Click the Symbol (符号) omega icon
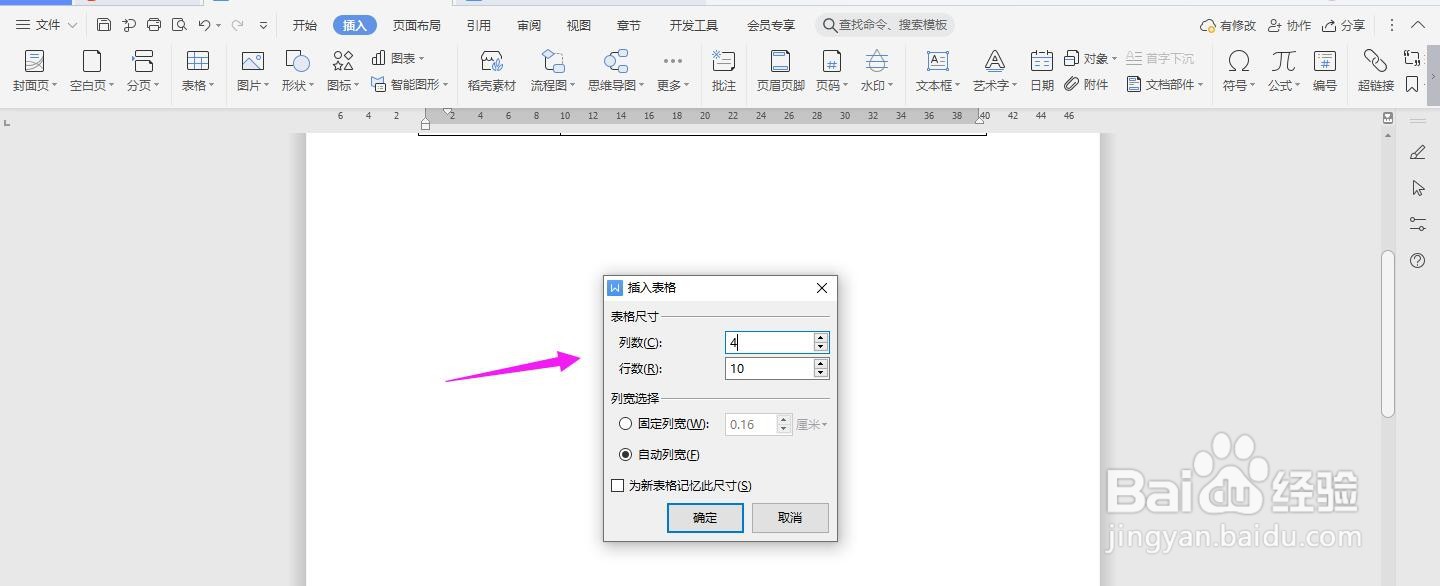The image size is (1440, 586). pyautogui.click(x=1239, y=61)
